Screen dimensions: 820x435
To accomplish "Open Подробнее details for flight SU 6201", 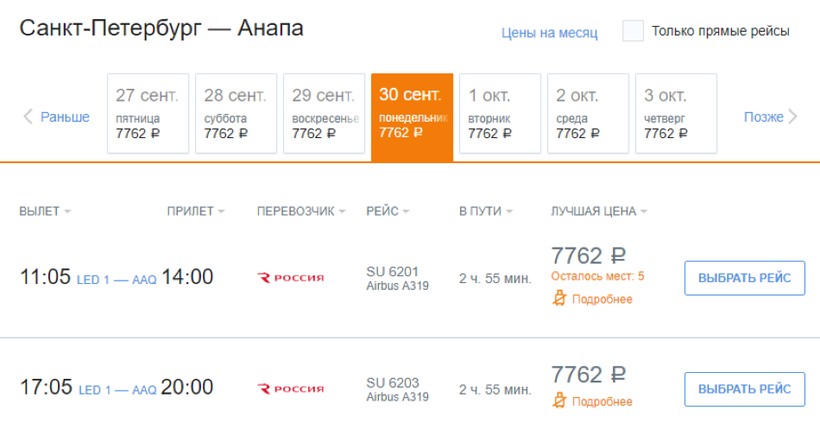I will (x=602, y=299).
